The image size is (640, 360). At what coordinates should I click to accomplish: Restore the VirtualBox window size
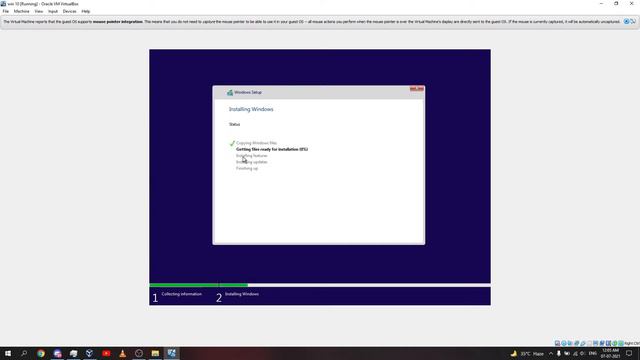[616, 3]
